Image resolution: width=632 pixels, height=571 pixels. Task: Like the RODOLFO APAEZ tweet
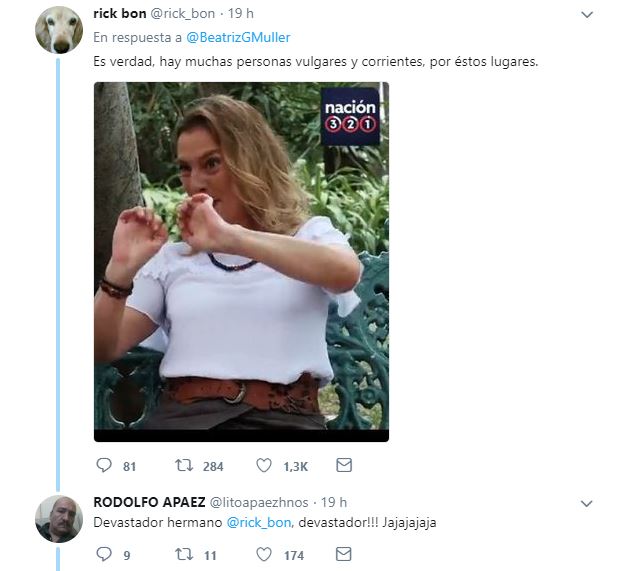click(264, 553)
